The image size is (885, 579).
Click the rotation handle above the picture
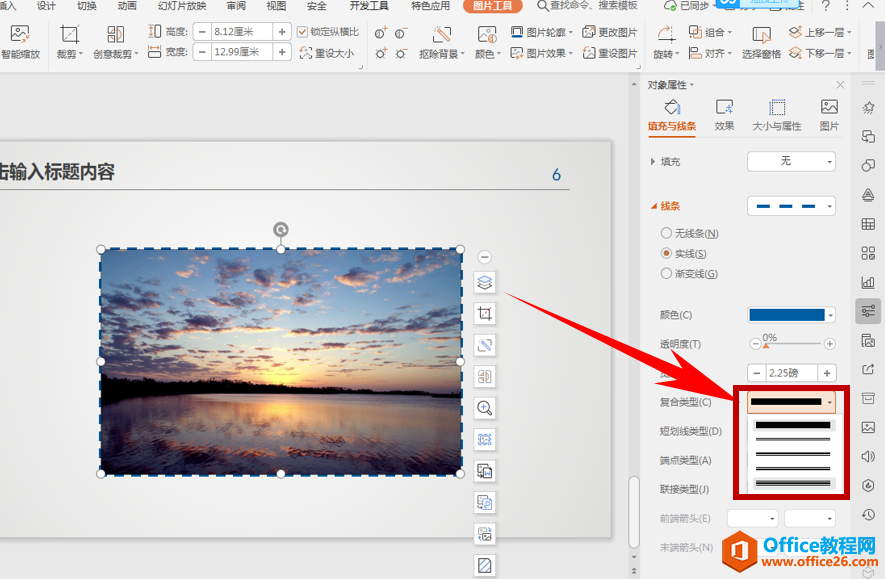click(281, 229)
